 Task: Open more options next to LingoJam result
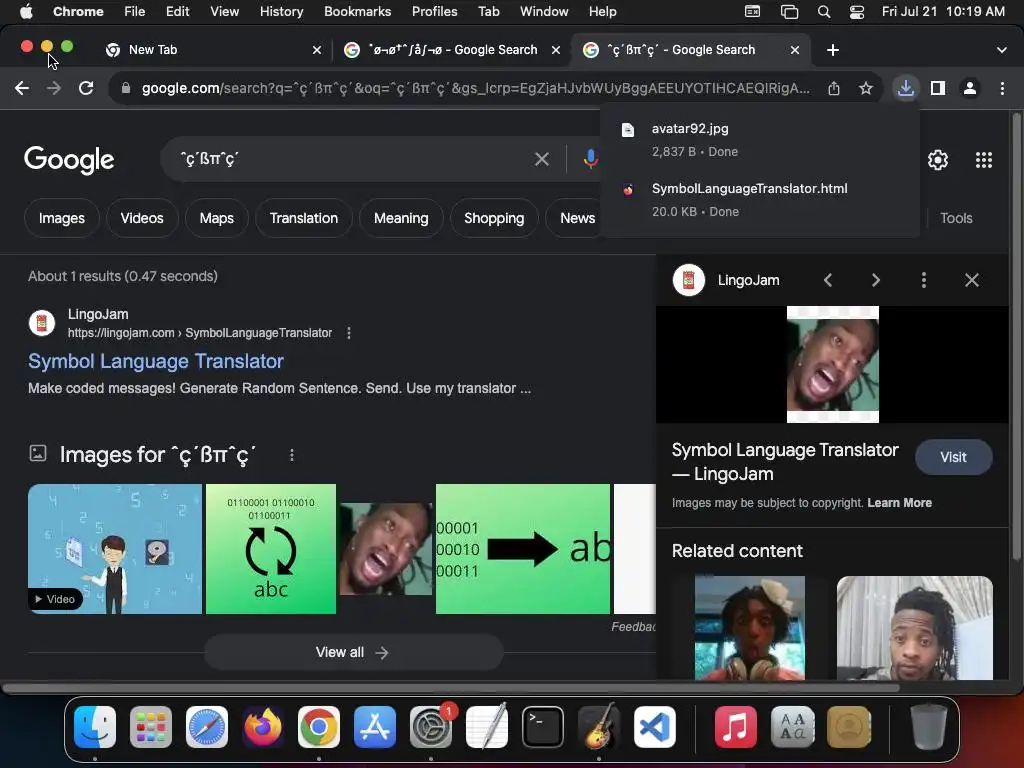pyautogui.click(x=349, y=333)
